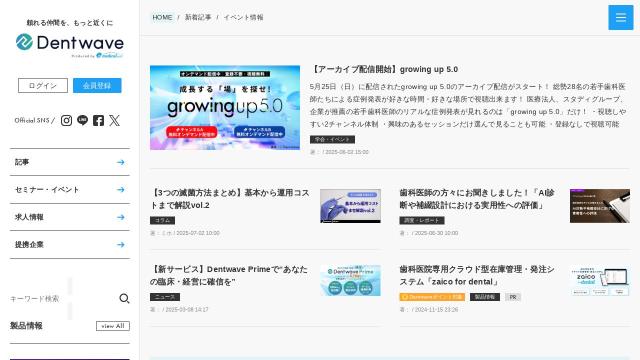Open the 求人情報 menu item
This screenshot has width=640, height=360.
(x=70, y=217)
